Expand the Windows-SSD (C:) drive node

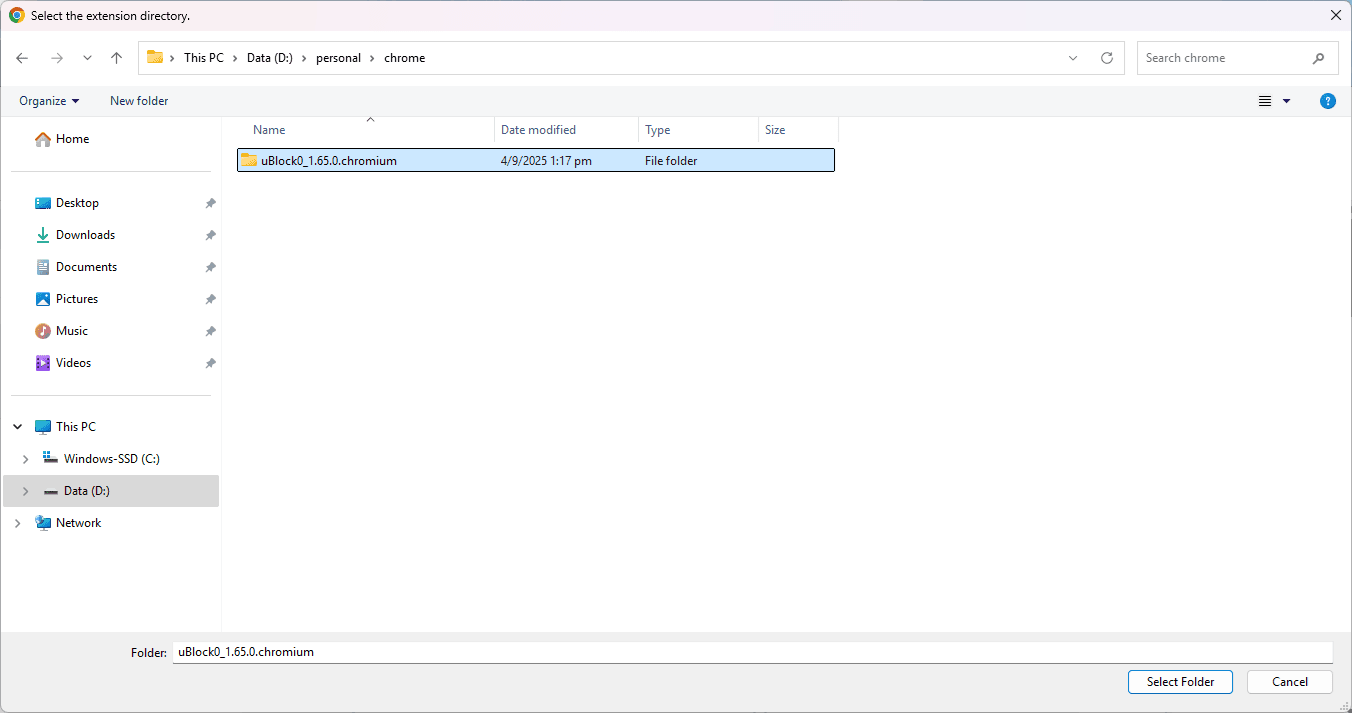click(x=25, y=459)
